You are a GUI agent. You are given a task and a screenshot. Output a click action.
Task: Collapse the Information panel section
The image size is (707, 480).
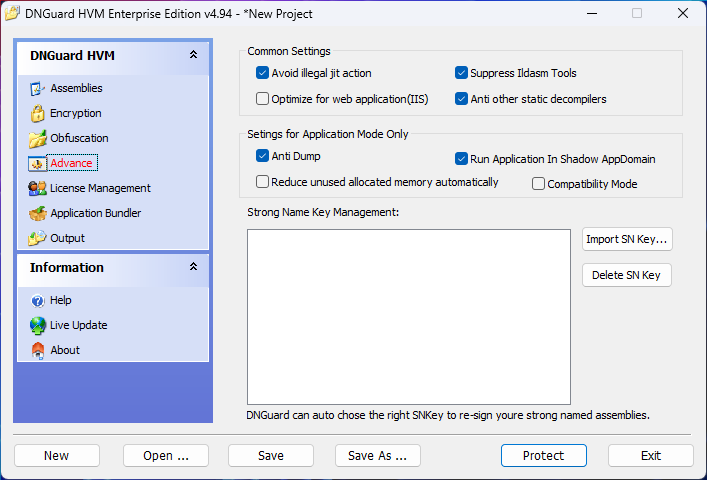(x=193, y=267)
